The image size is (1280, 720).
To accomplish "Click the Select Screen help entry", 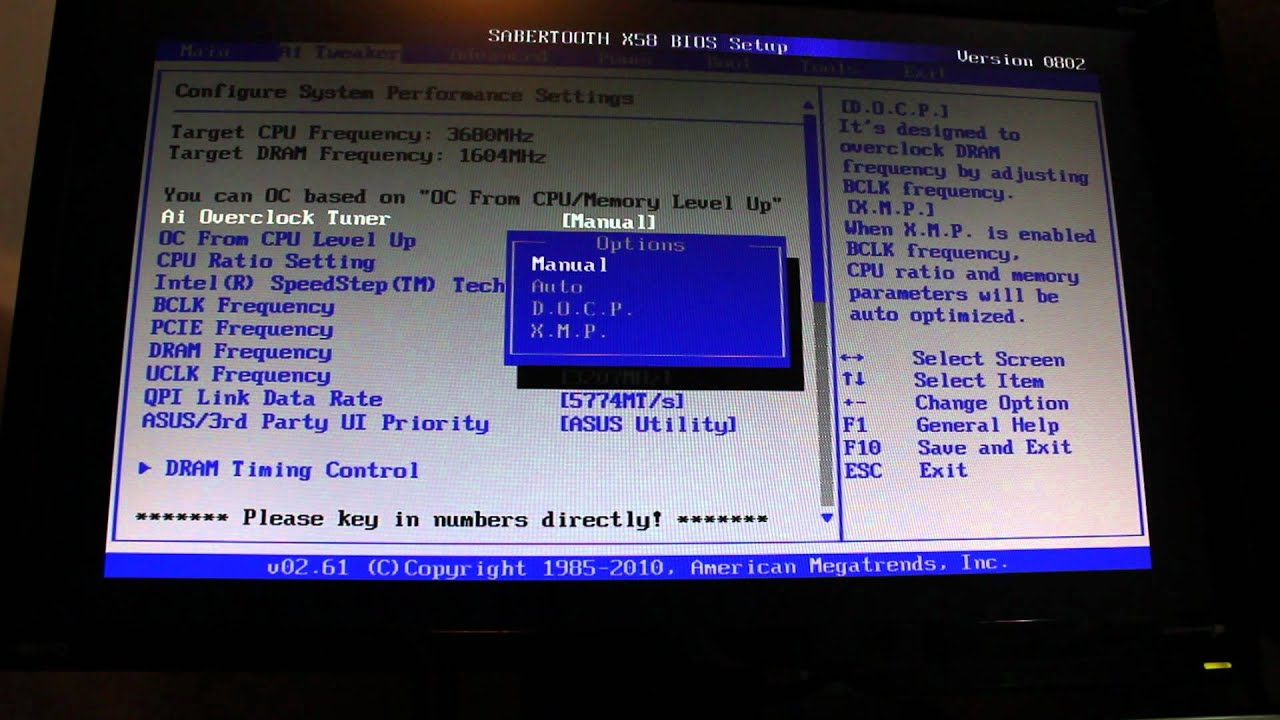I will pyautogui.click(x=988, y=359).
